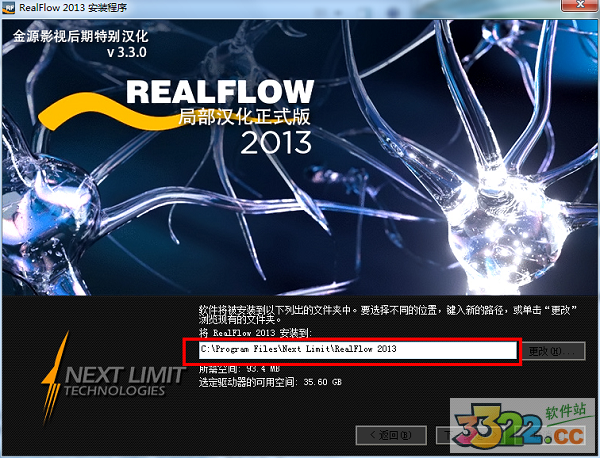Click the title text 'RealFlow 2013 安装程序'
The image size is (600, 458).
pyautogui.click(x=73, y=8)
